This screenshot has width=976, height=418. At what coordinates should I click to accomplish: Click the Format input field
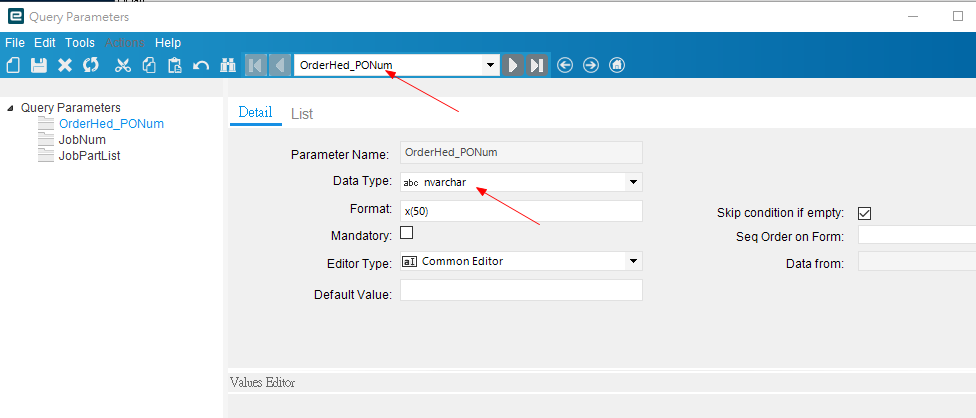521,211
